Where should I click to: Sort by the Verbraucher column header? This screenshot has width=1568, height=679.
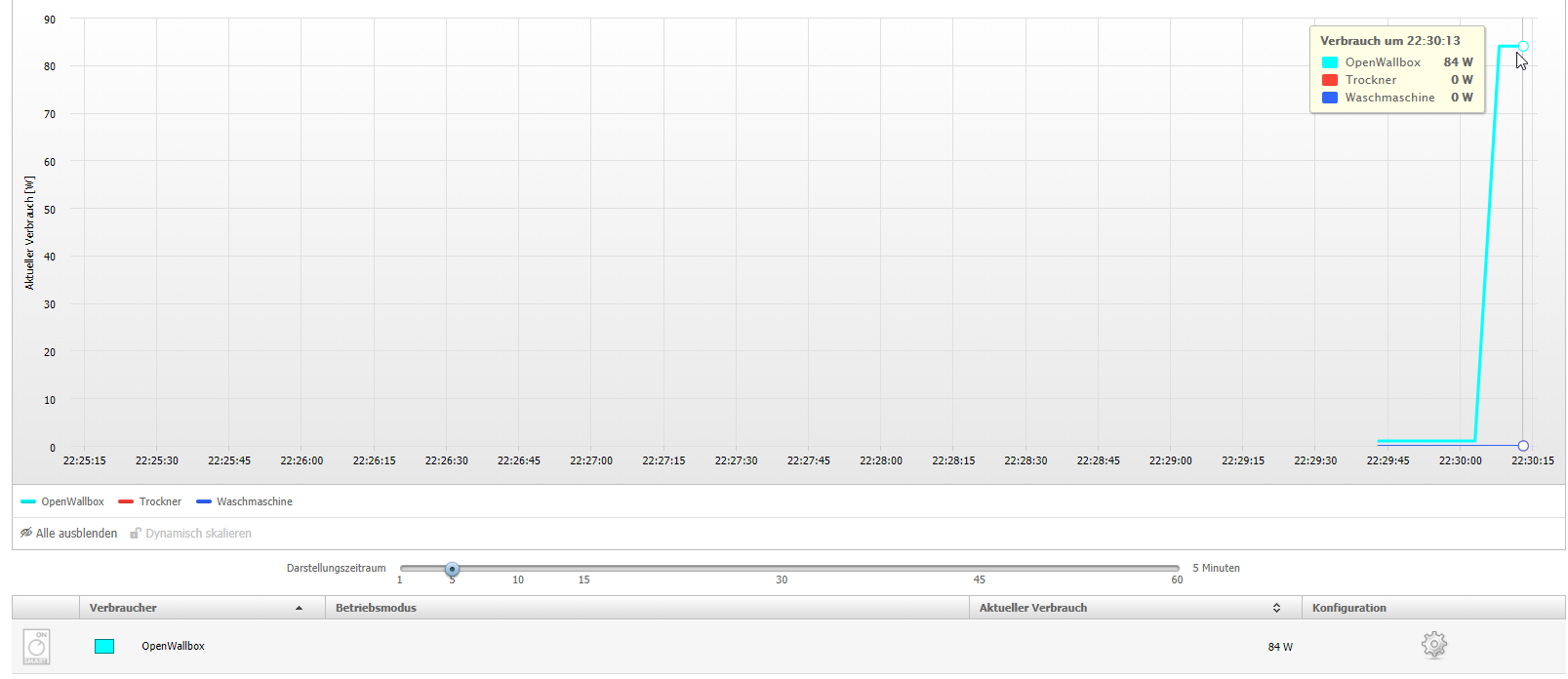[x=201, y=608]
